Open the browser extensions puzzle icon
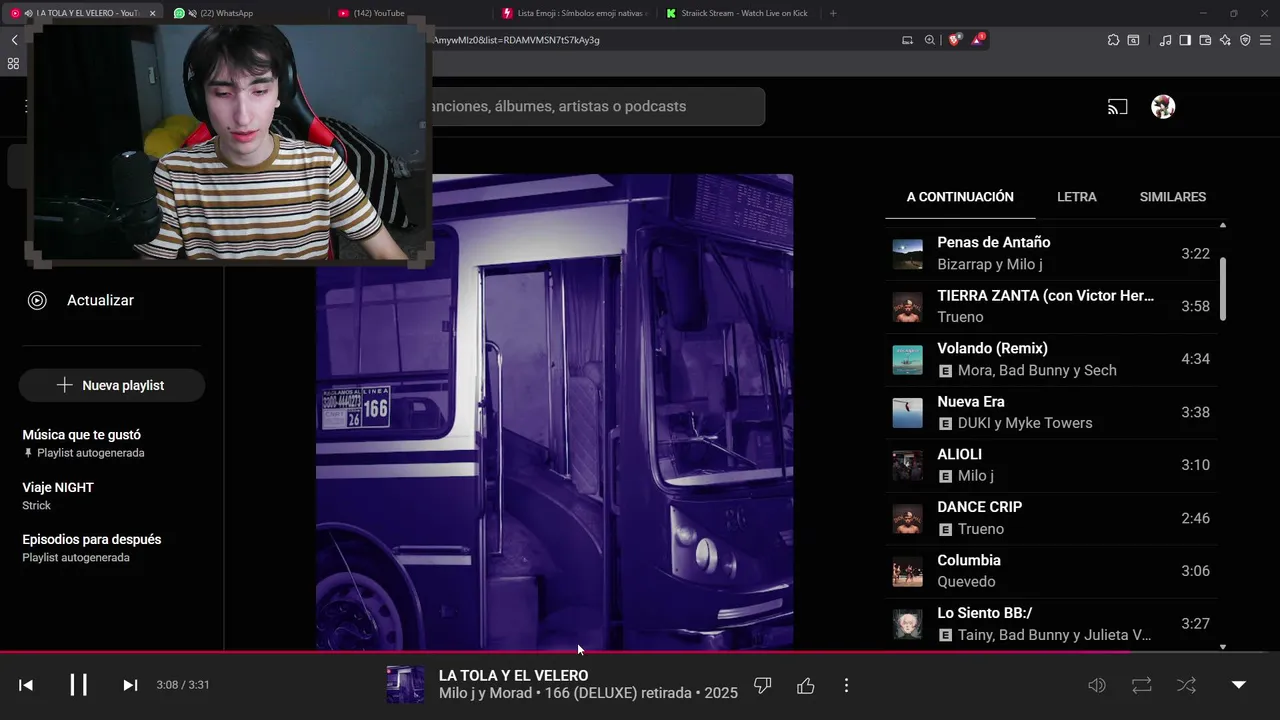Image resolution: width=1280 pixels, height=720 pixels. (x=1113, y=40)
